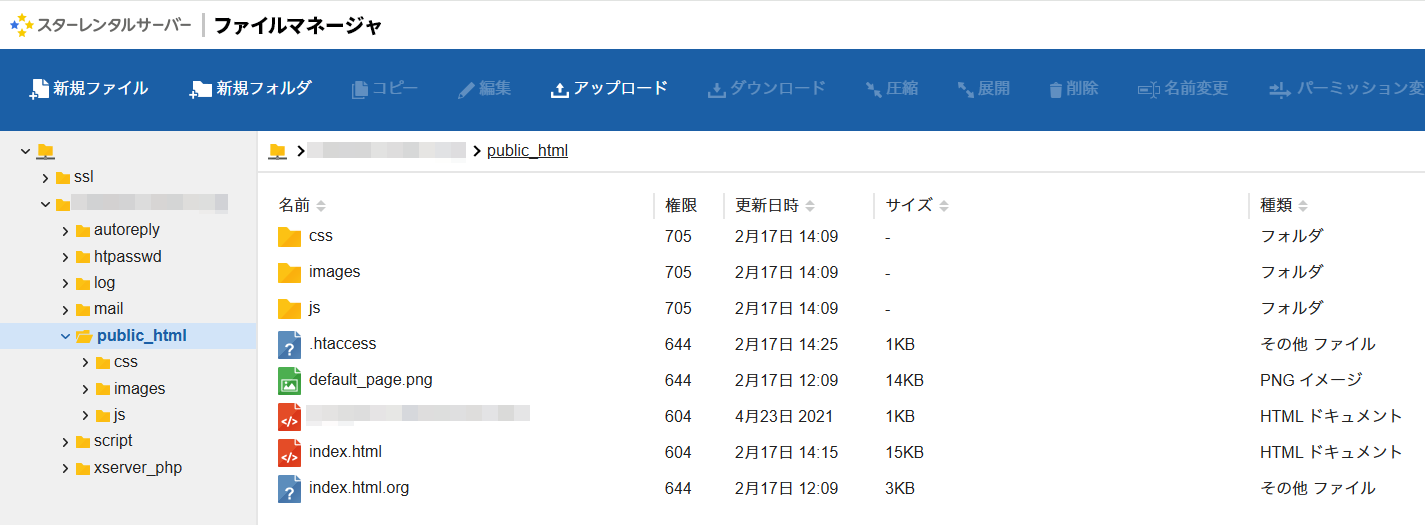This screenshot has height=525, width=1425.
Task: Expand the autoreply folder node
Action: [65, 230]
